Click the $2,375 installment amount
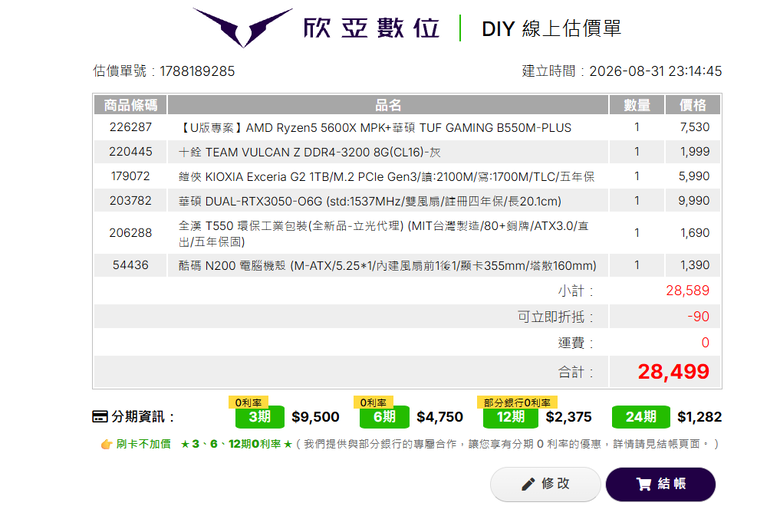 pyautogui.click(x=569, y=417)
